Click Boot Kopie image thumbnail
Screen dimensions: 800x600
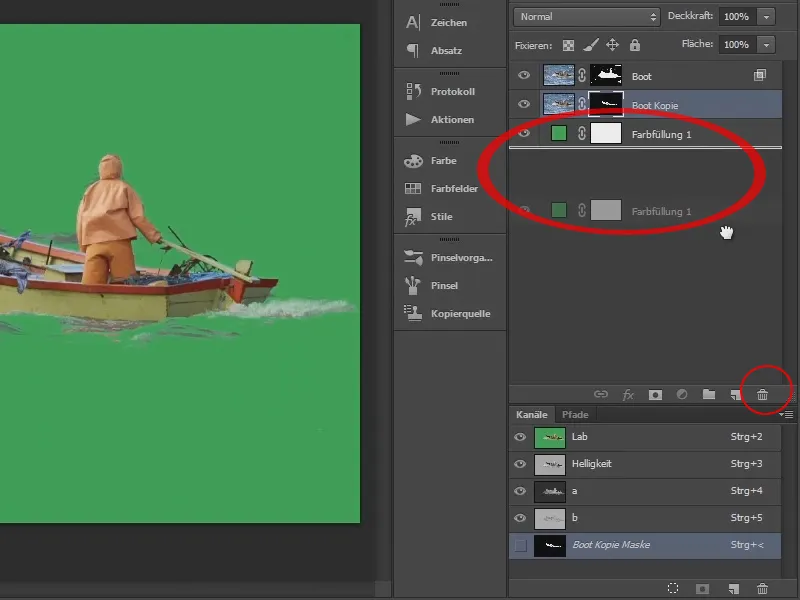coord(559,105)
